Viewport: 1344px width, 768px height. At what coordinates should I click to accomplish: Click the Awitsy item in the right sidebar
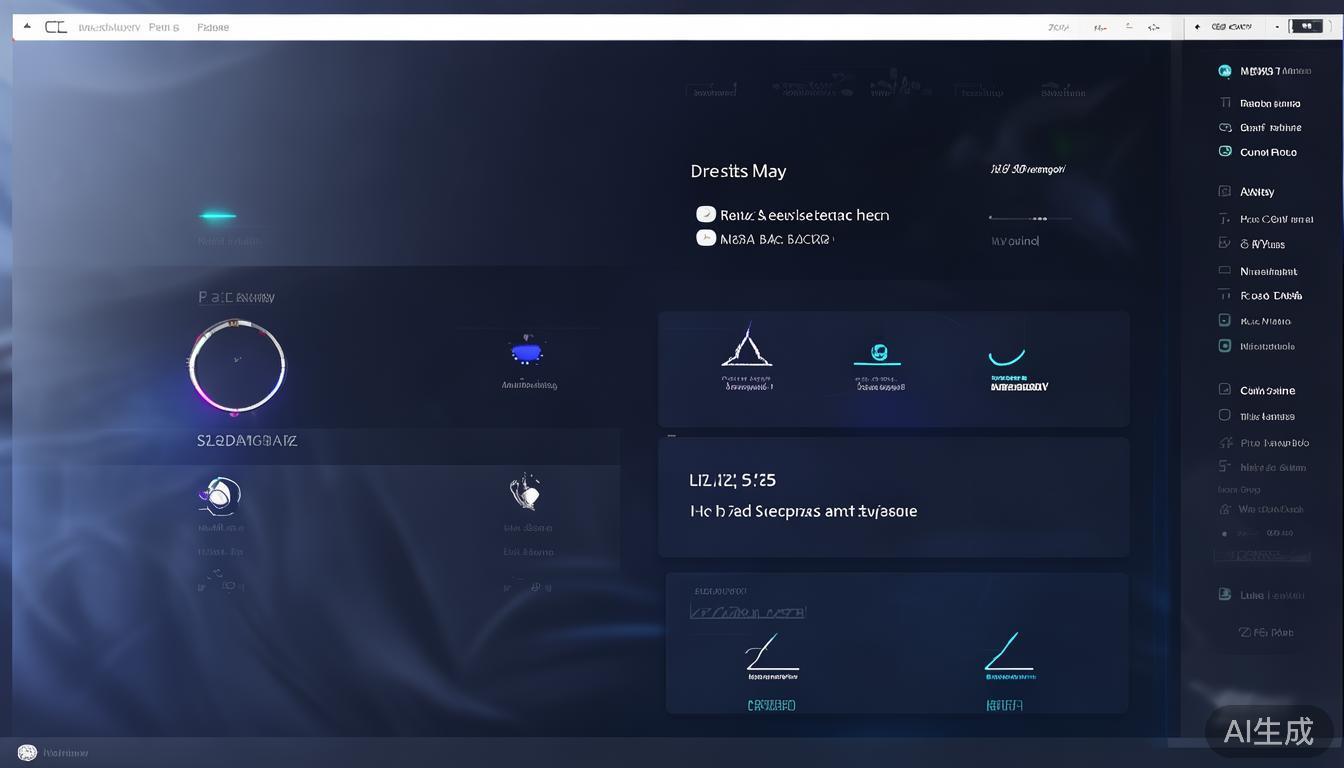(1257, 191)
